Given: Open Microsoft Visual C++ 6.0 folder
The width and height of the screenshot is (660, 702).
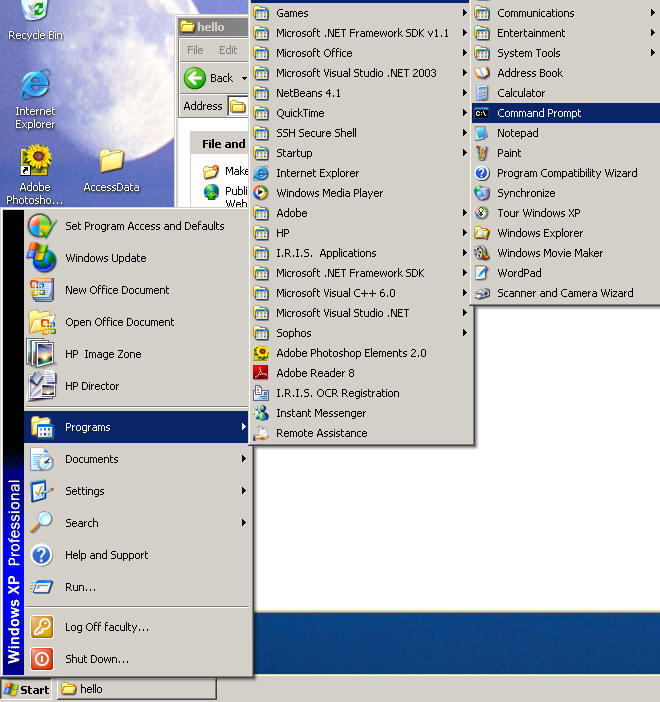Looking at the screenshot, I should tap(360, 293).
